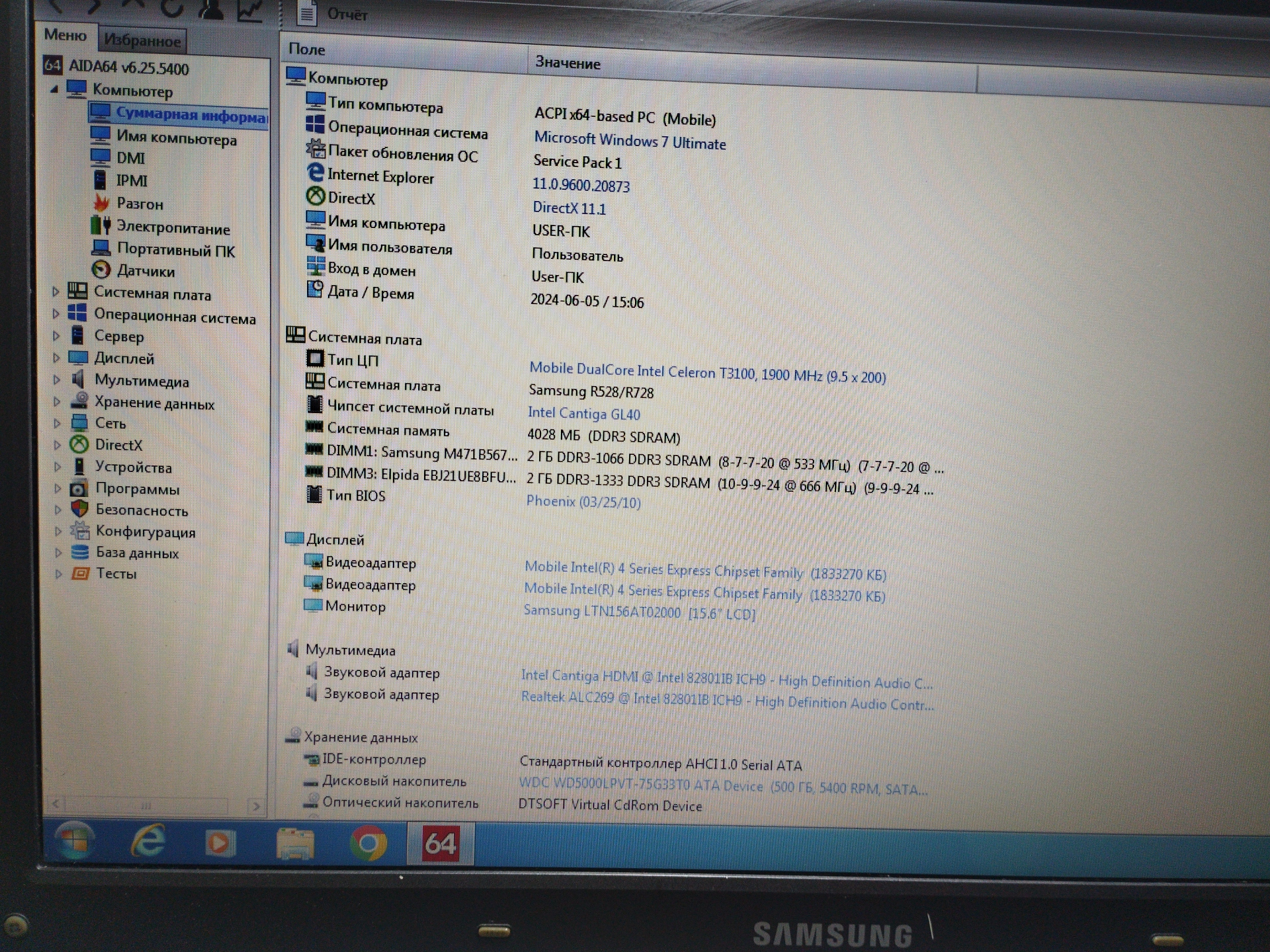Click the Тип ЦП processor icon

point(315,358)
